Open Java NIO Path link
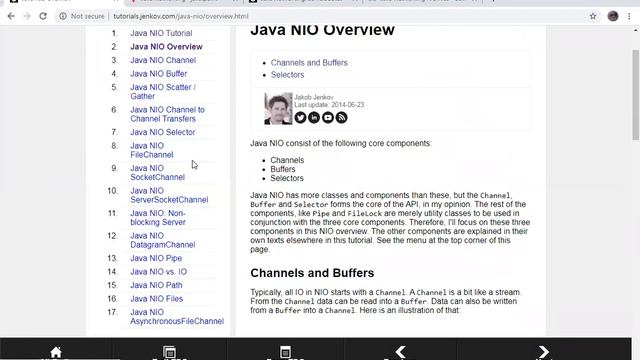This screenshot has width=640, height=360. point(156,285)
